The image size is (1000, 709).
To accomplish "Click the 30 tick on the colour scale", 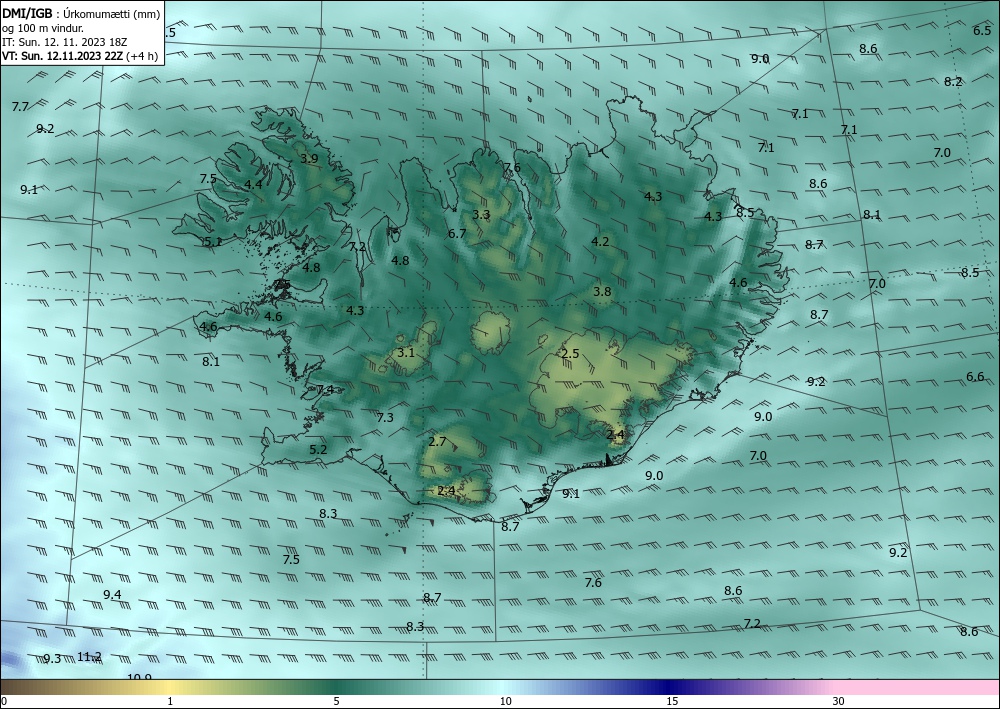I will point(839,702).
